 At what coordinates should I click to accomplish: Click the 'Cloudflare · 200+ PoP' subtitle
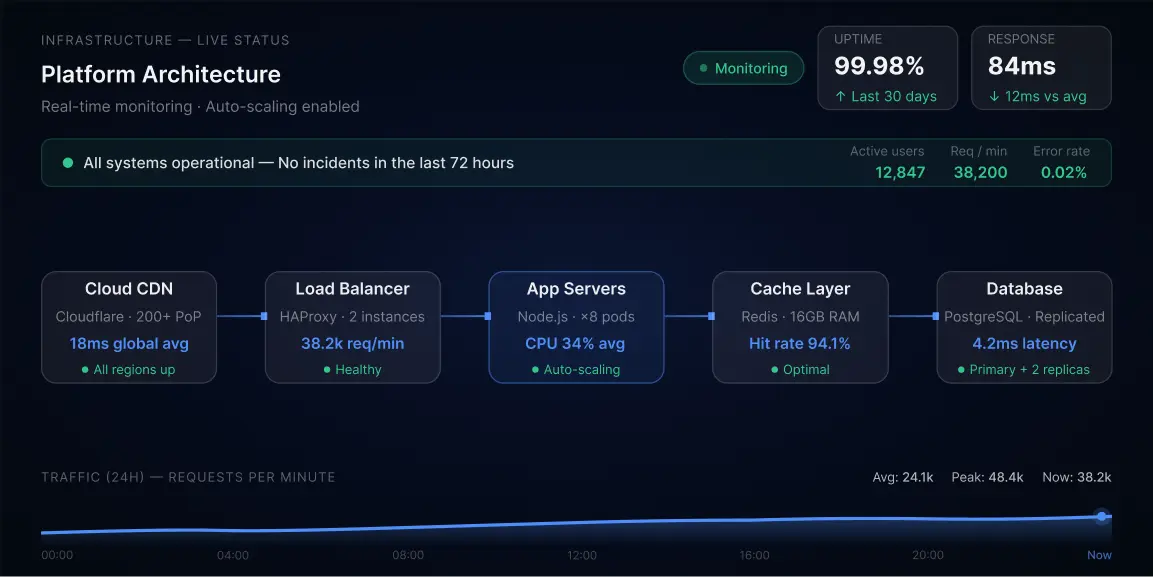(x=129, y=317)
